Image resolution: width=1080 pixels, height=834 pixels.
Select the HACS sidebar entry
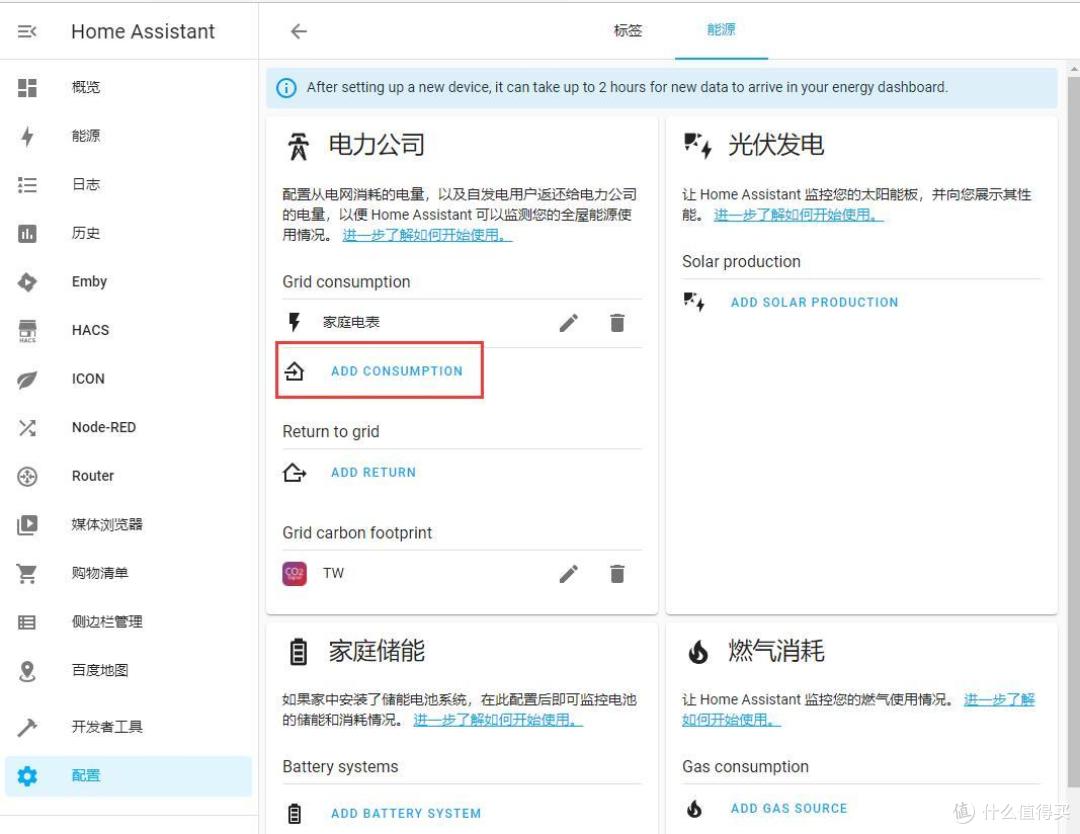(x=128, y=331)
